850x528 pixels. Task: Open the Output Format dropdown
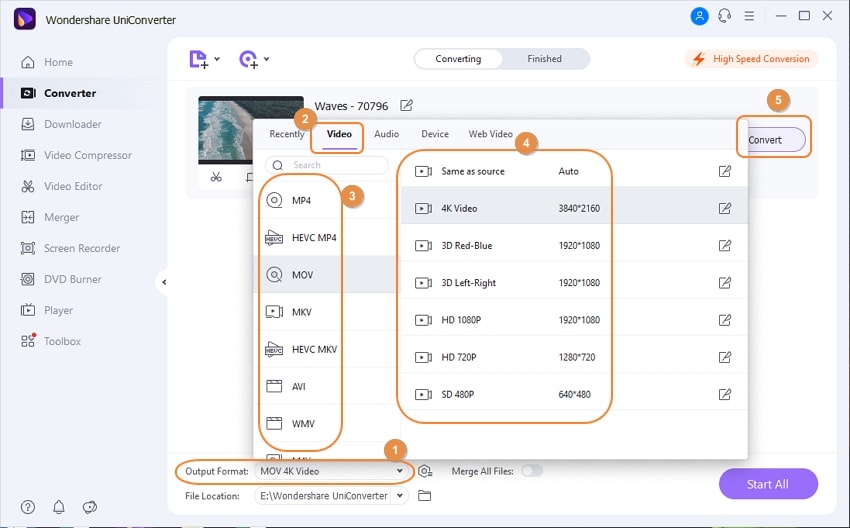click(x=332, y=471)
